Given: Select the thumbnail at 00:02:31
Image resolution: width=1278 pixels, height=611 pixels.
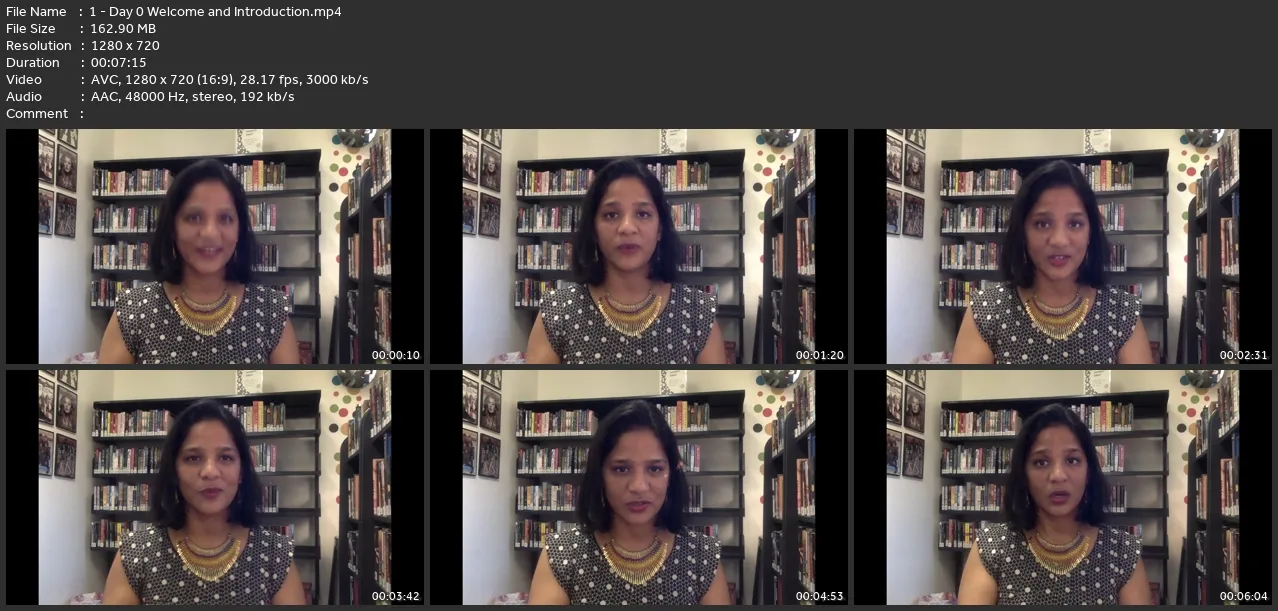Looking at the screenshot, I should tap(1062, 246).
